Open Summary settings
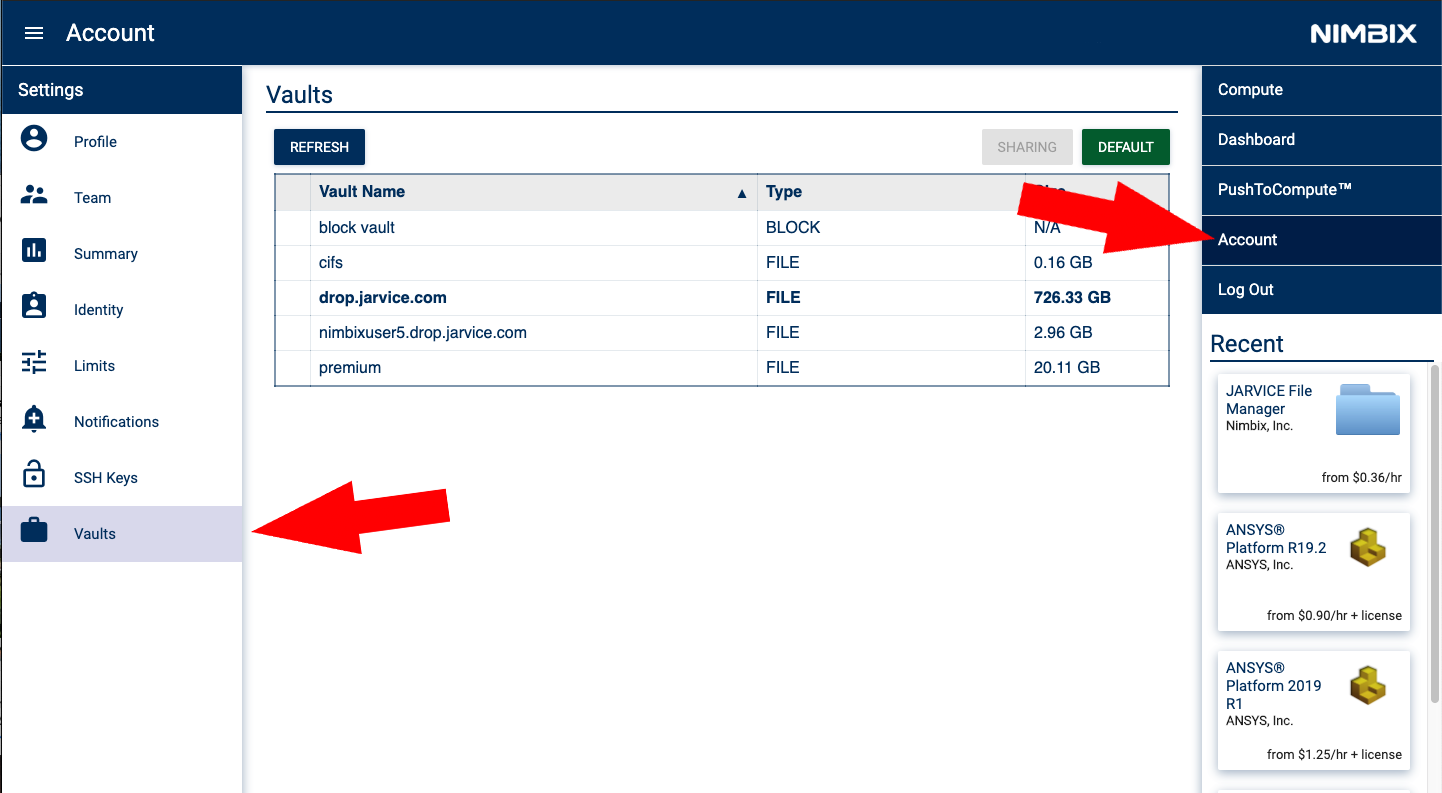Image resolution: width=1442 pixels, height=793 pixels. 121,253
